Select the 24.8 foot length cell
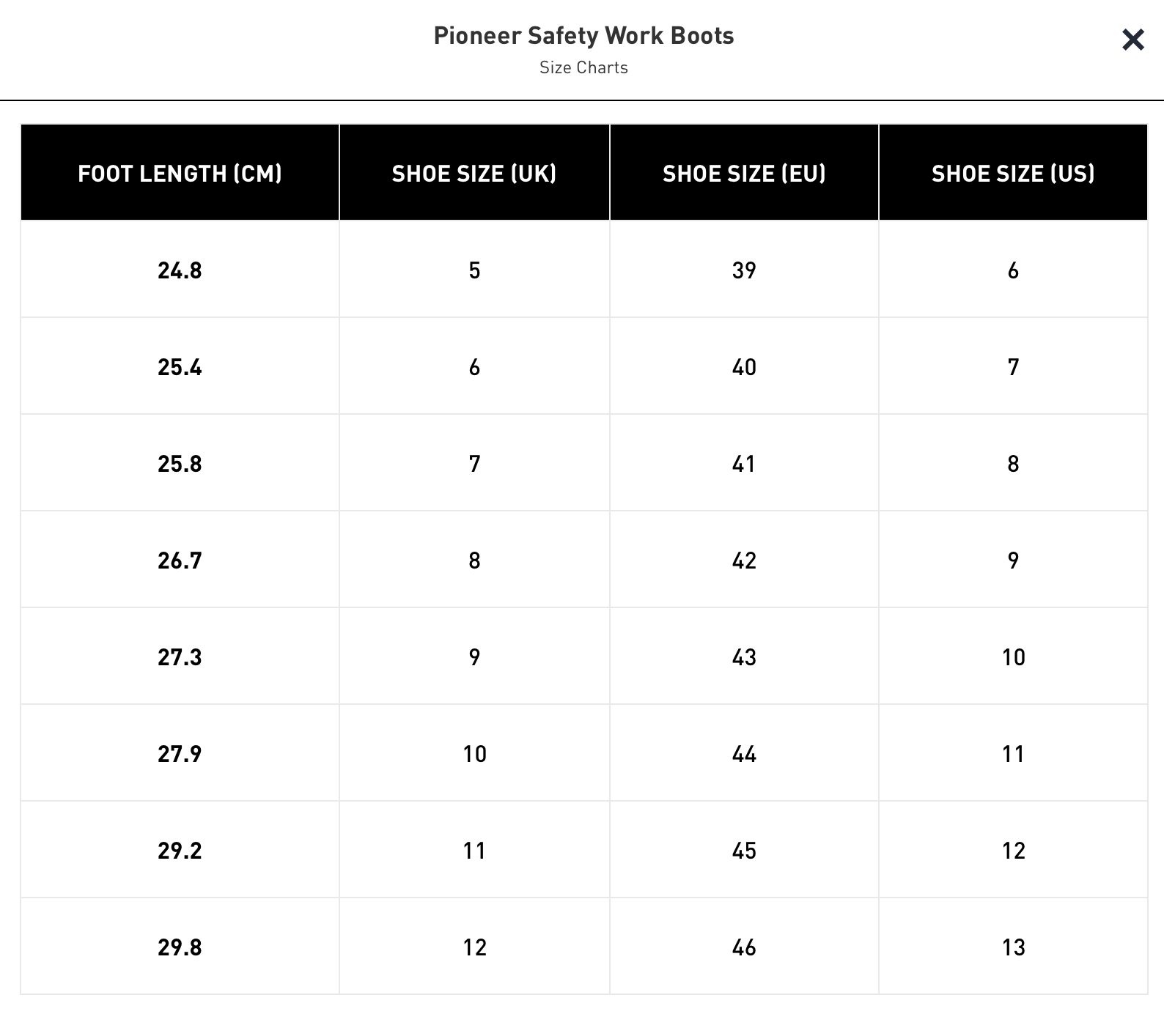Viewport: 1164px width, 1036px height. 180,270
